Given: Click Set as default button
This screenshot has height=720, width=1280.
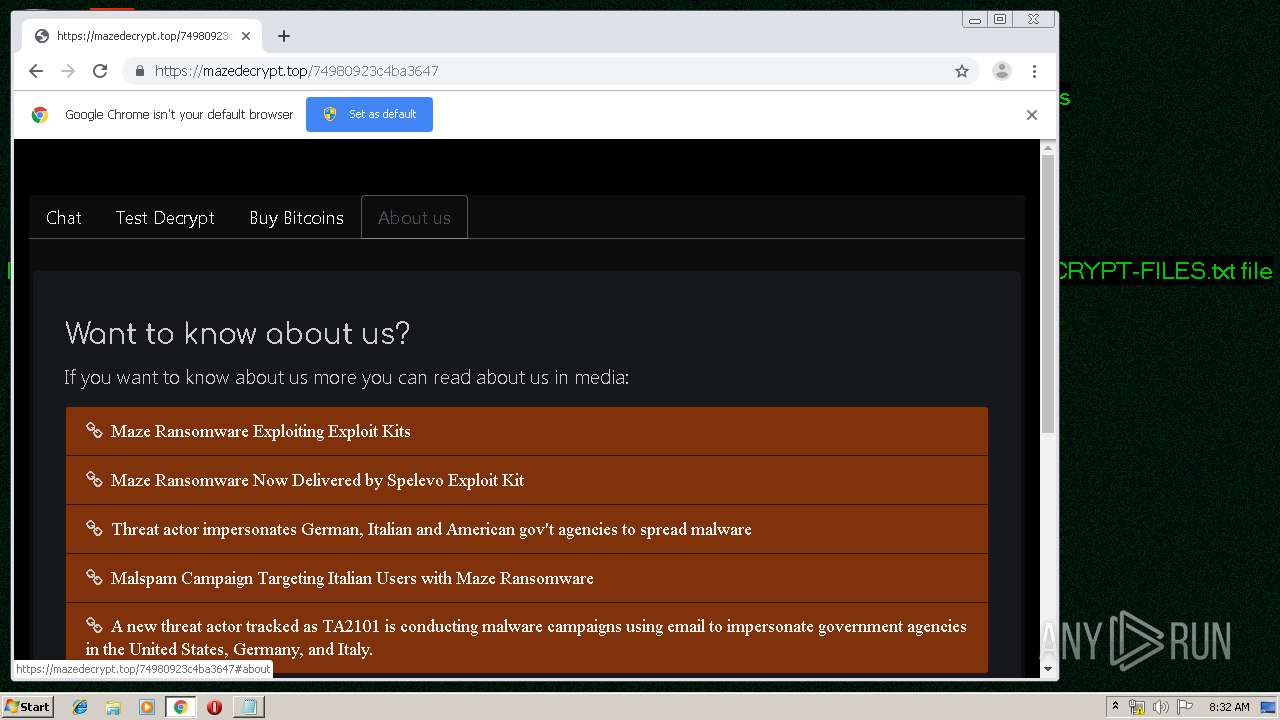Looking at the screenshot, I should click(369, 114).
